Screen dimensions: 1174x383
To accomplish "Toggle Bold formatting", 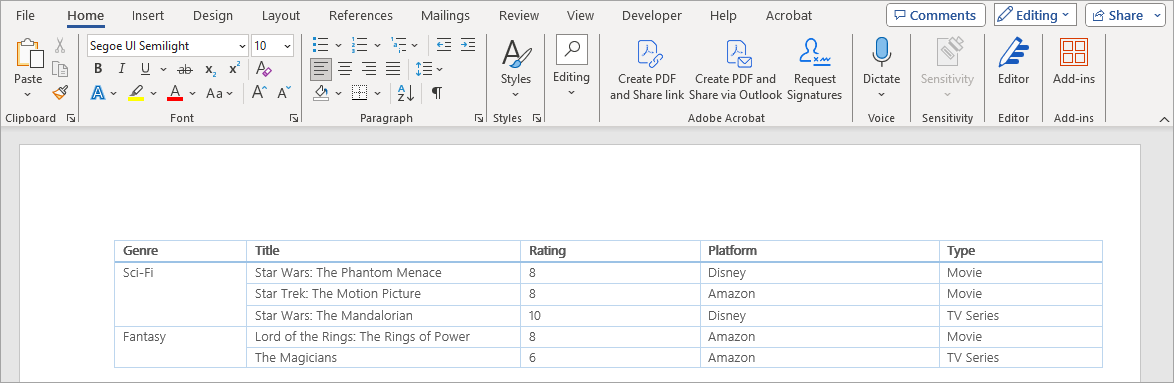I will click(x=98, y=69).
